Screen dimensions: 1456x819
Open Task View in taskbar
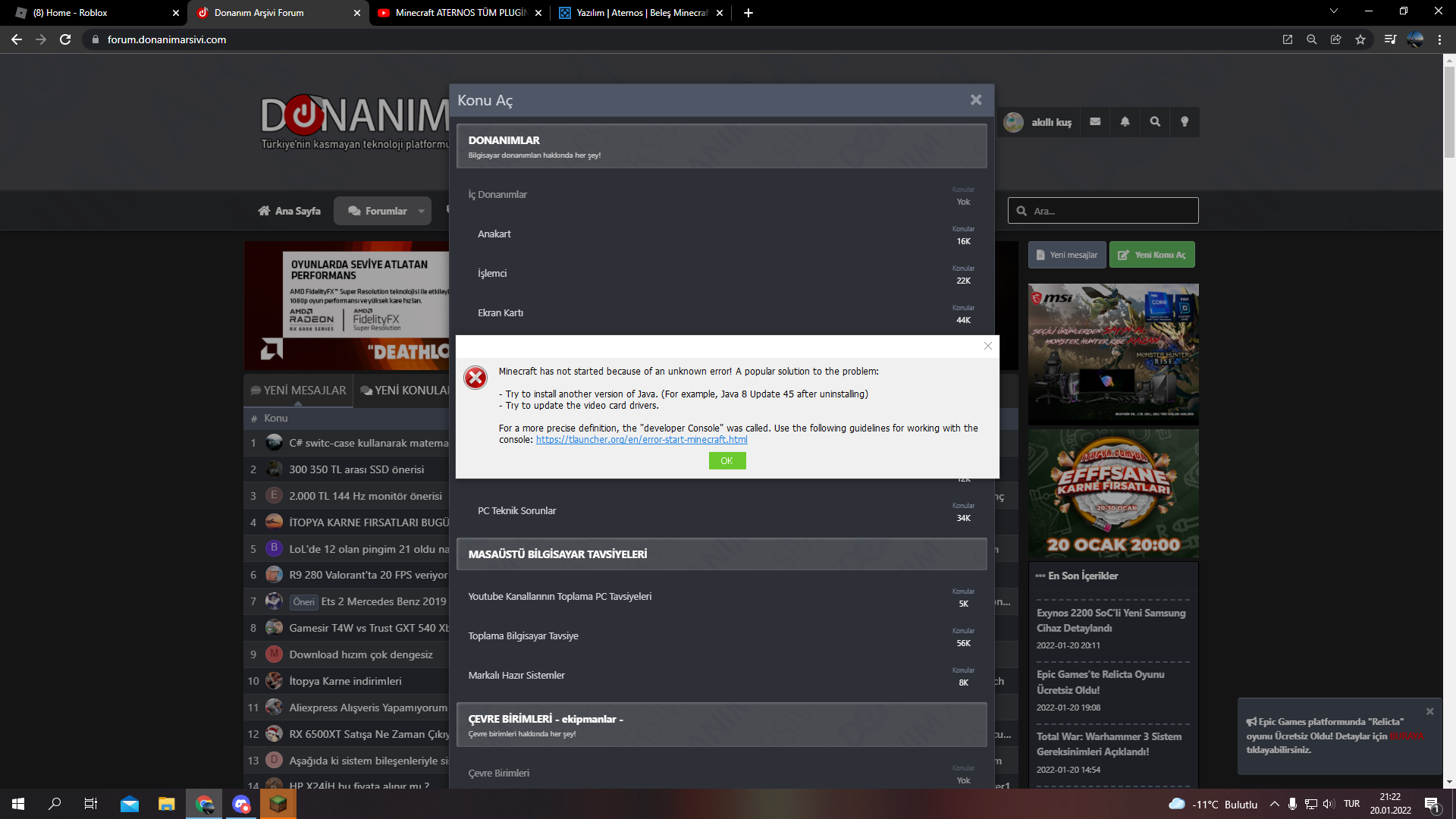click(x=91, y=804)
